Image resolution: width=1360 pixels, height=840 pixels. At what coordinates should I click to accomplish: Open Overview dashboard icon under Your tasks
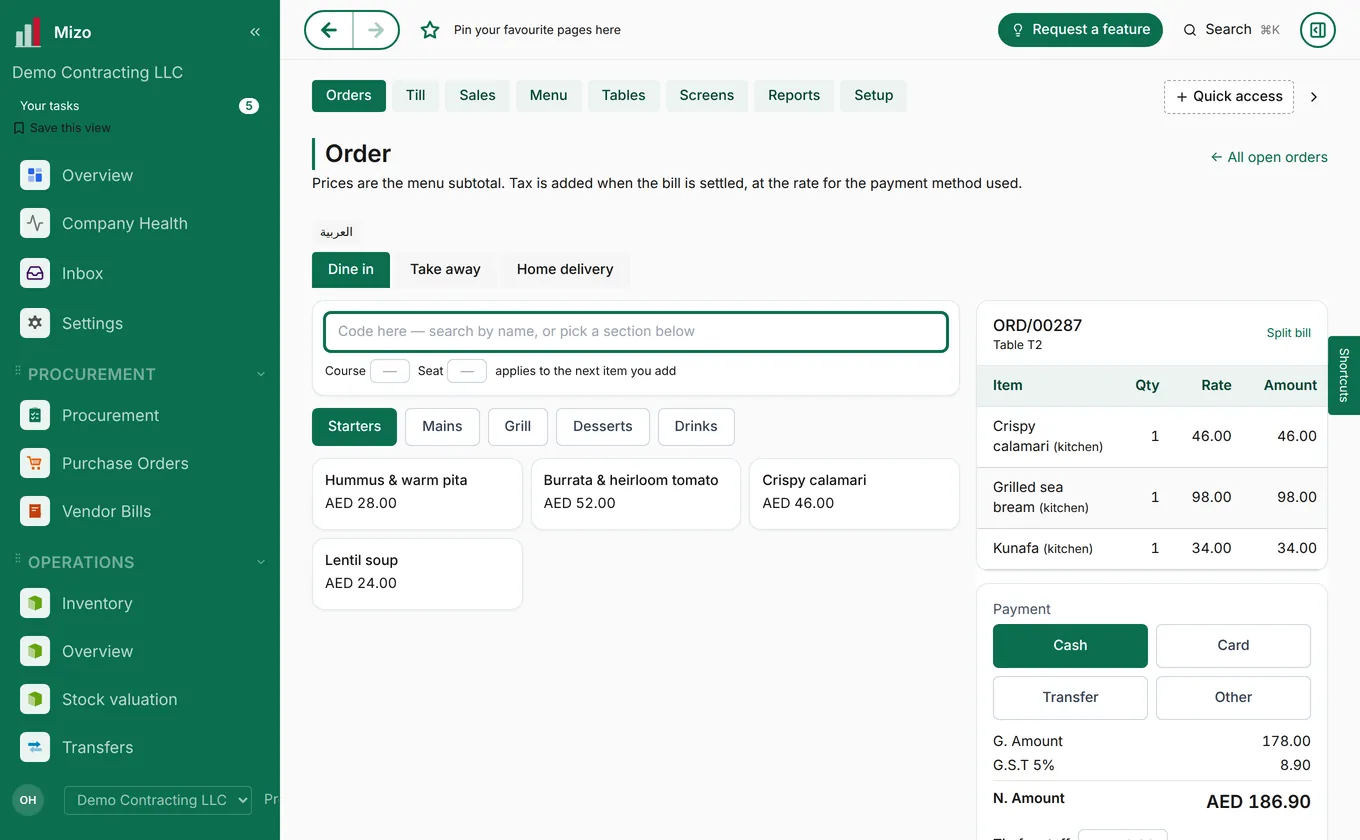pos(35,175)
